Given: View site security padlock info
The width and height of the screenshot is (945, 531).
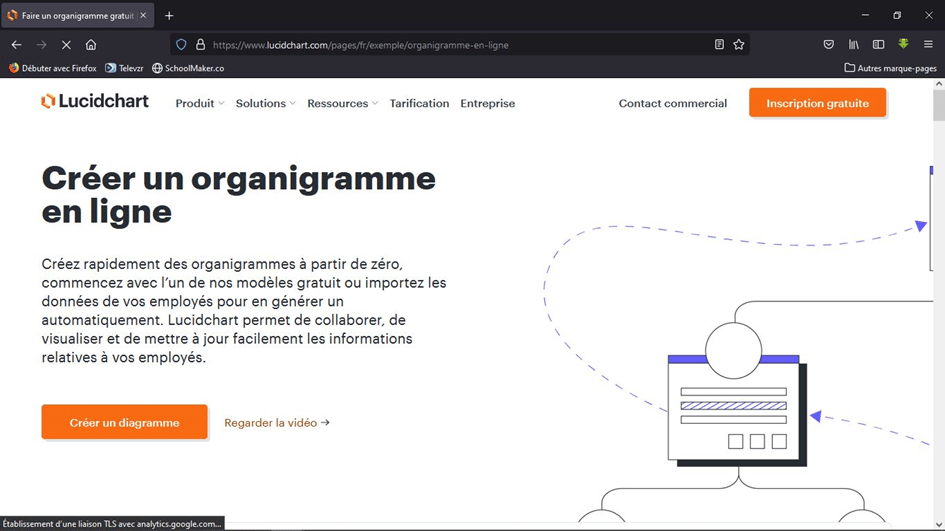Looking at the screenshot, I should (x=200, y=45).
